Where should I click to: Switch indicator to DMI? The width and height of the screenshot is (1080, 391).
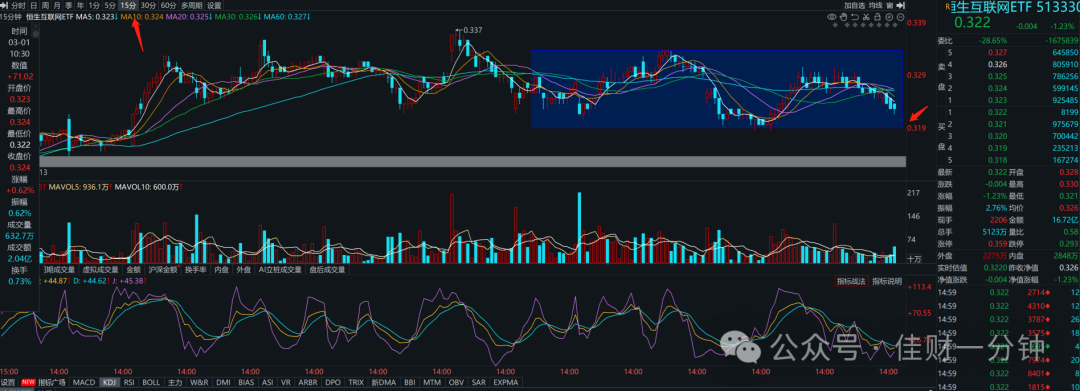[224, 382]
